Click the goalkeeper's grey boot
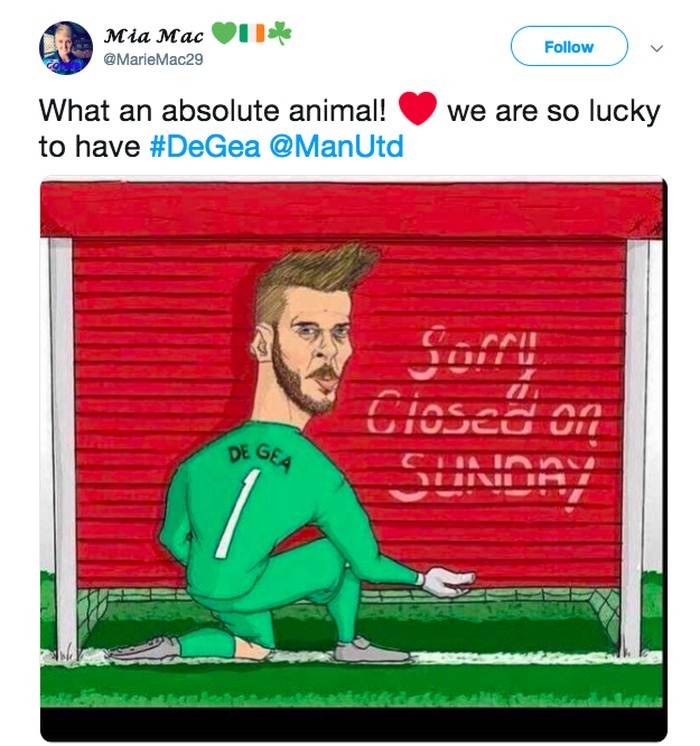Screen dimensions: 700x746 (372, 650)
